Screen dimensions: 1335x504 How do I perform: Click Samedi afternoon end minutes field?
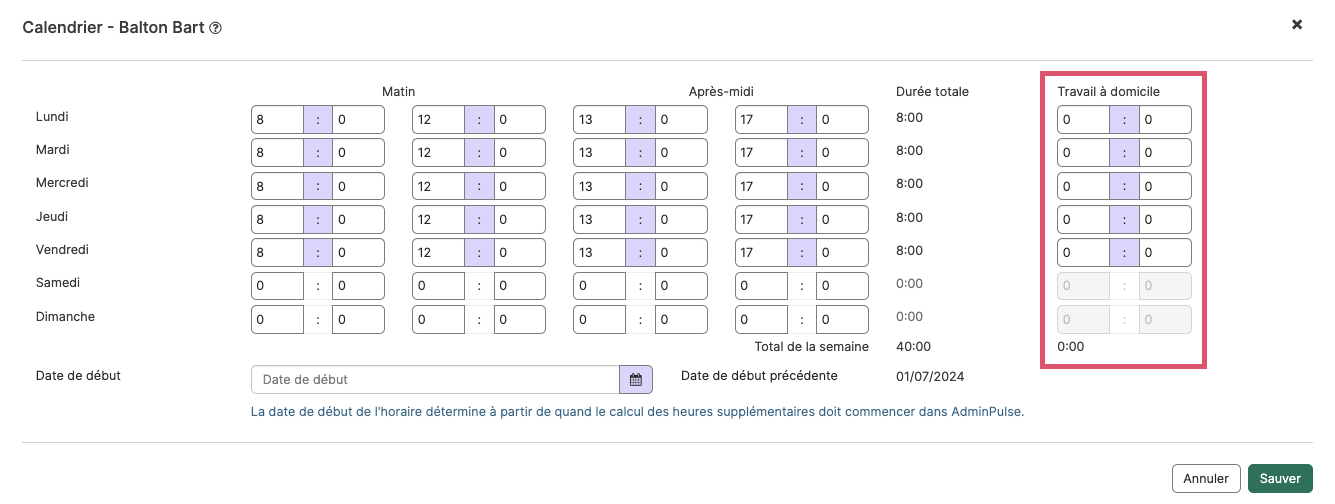tap(842, 286)
